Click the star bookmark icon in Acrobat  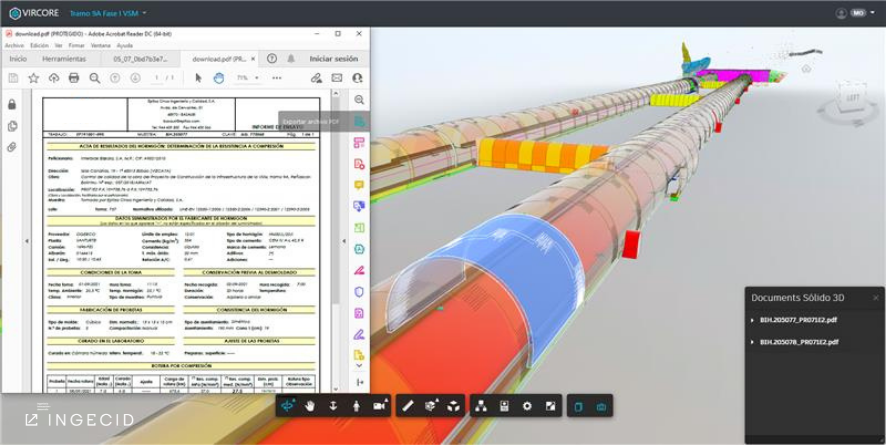coord(33,78)
